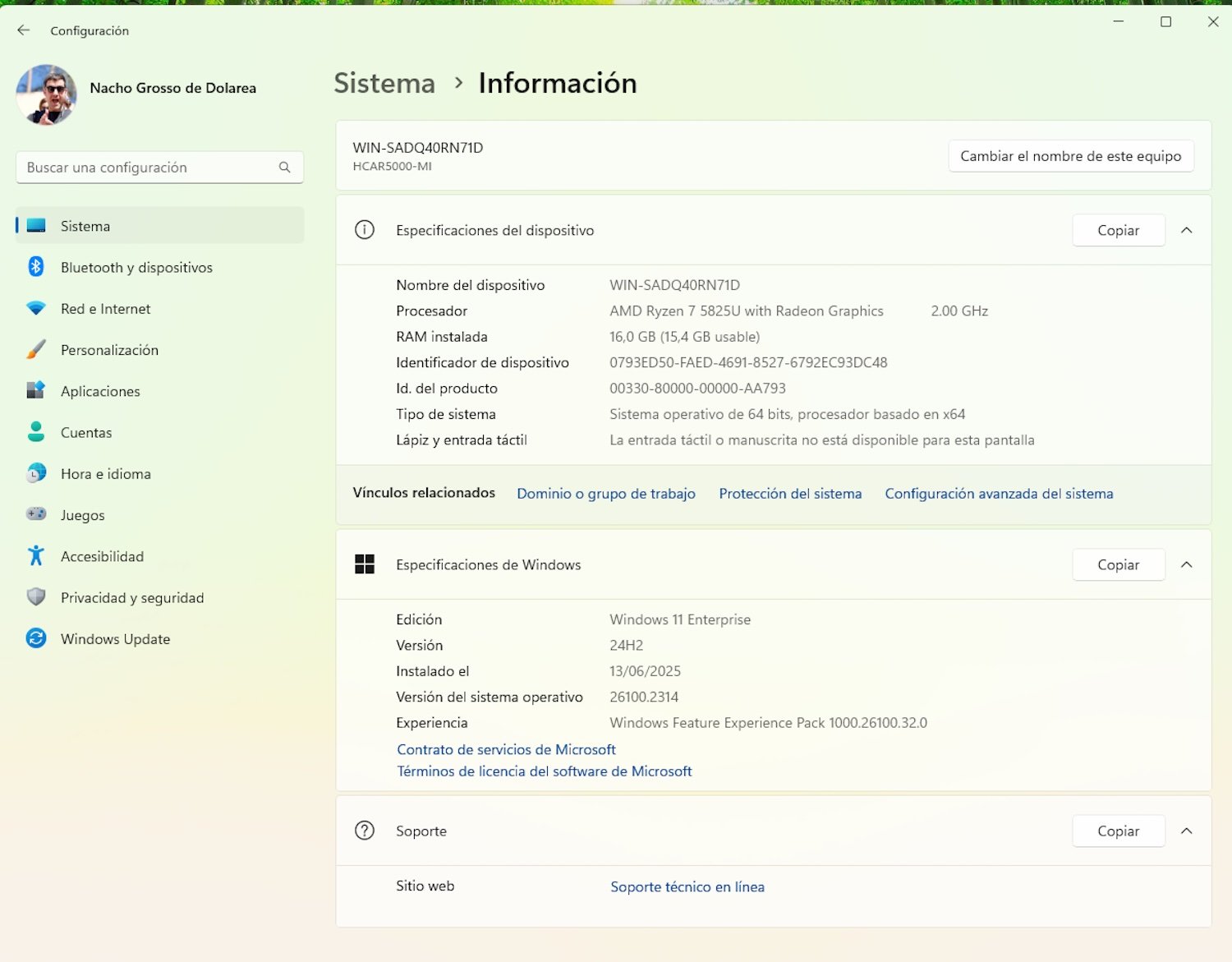Click the Sistema monitor icon in sidebar
The width and height of the screenshot is (1232, 962).
point(36,226)
